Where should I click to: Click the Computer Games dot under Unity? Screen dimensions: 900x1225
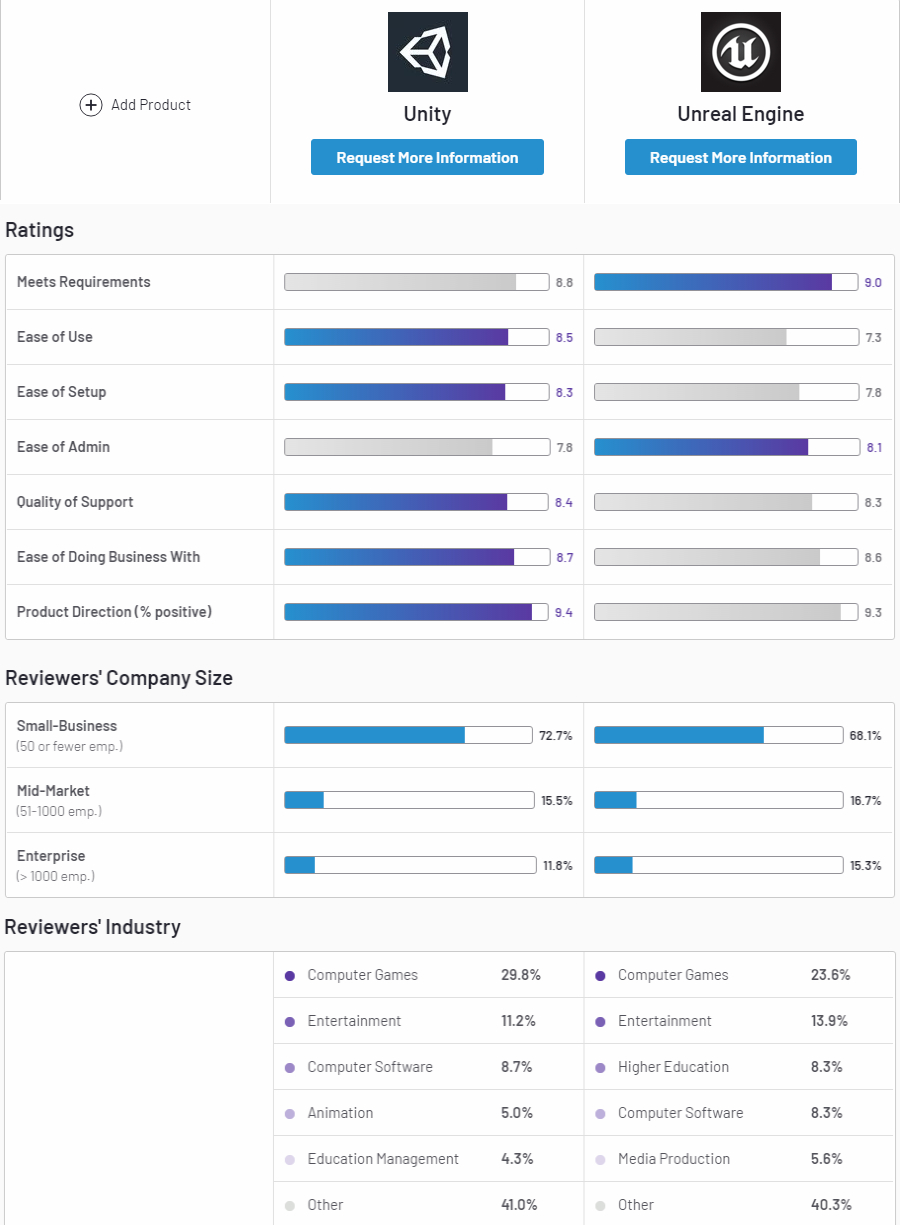click(x=290, y=975)
